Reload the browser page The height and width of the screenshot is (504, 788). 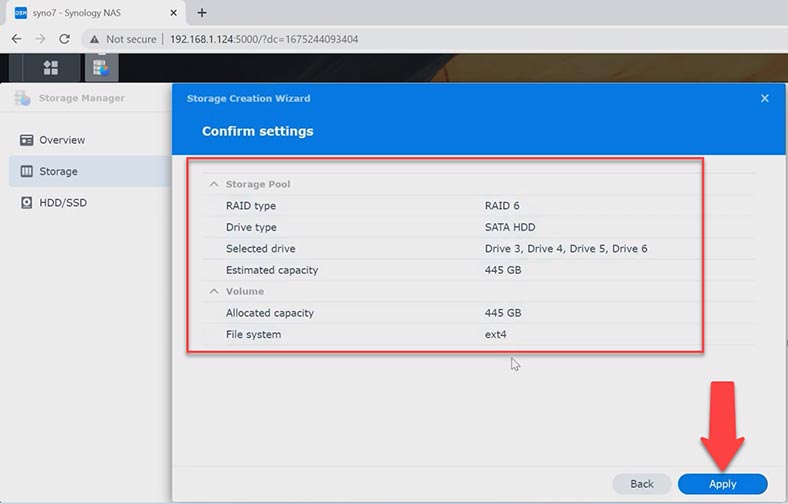pyautogui.click(x=64, y=39)
